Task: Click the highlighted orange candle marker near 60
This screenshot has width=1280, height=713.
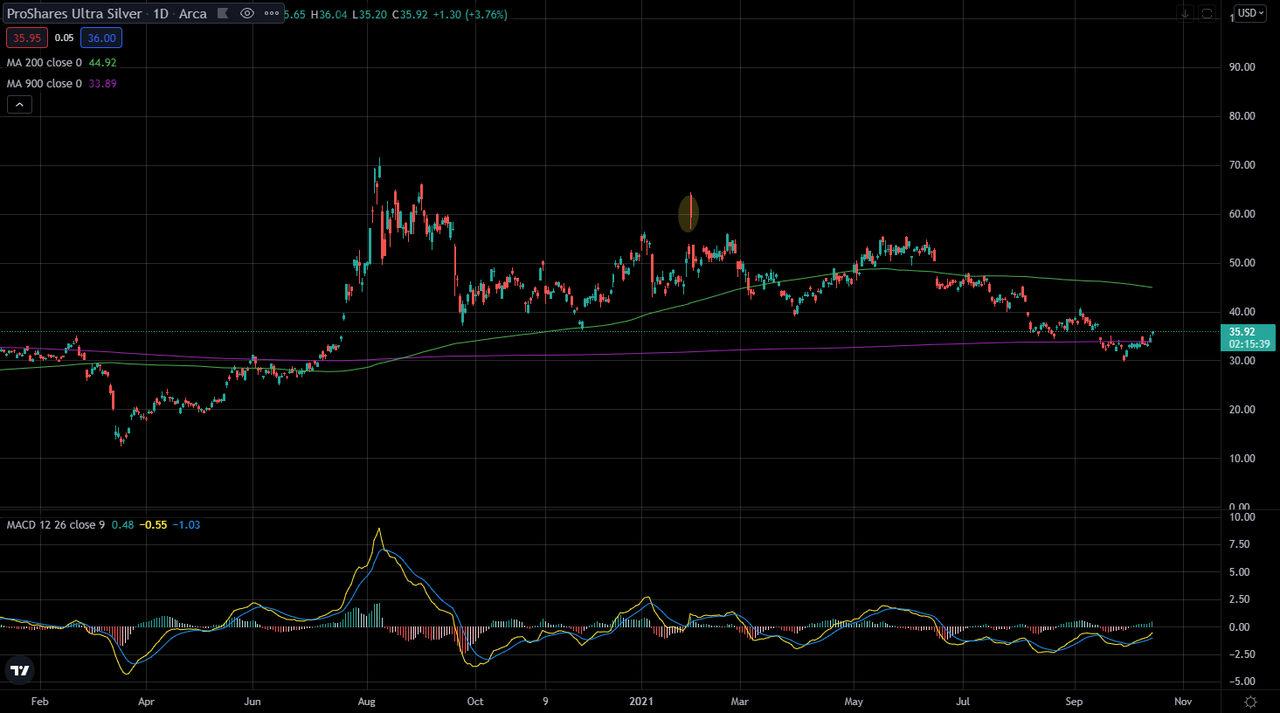Action: [x=689, y=212]
